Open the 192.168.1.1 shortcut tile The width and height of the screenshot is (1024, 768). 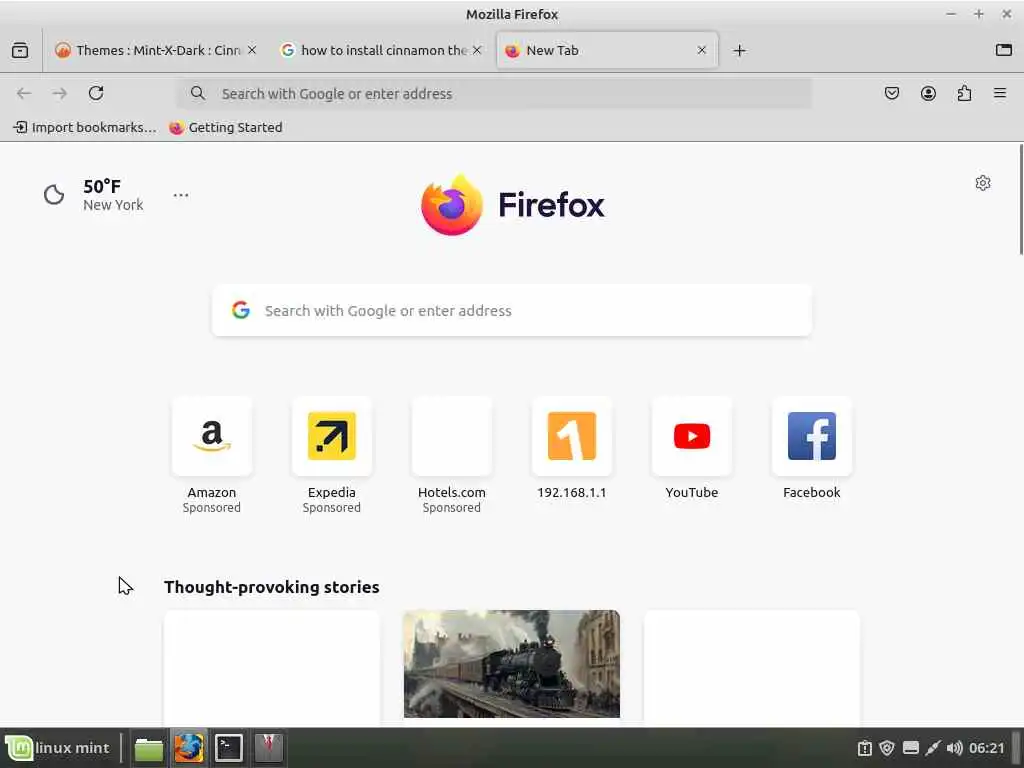[572, 449]
